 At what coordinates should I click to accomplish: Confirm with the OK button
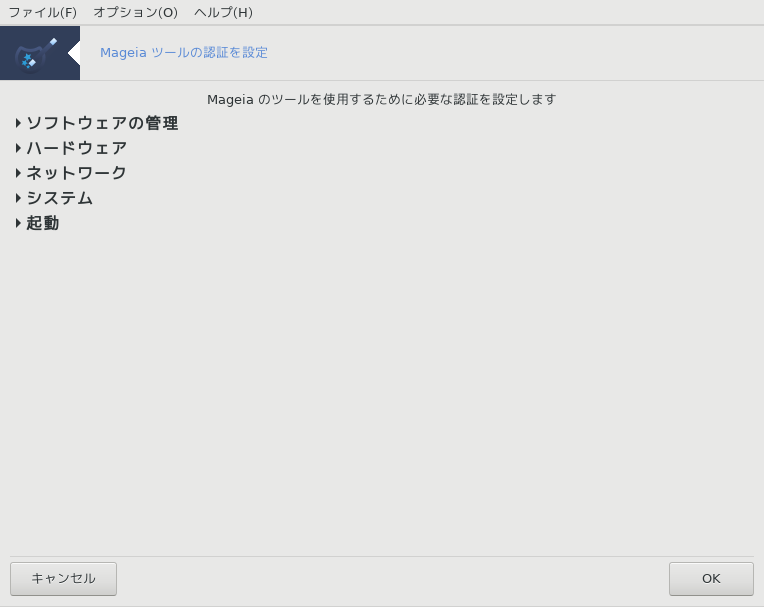[x=711, y=579]
